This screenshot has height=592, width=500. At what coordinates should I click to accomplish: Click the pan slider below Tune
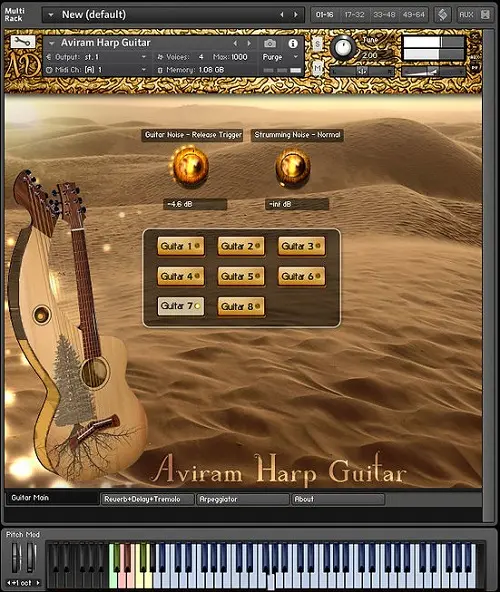362,71
